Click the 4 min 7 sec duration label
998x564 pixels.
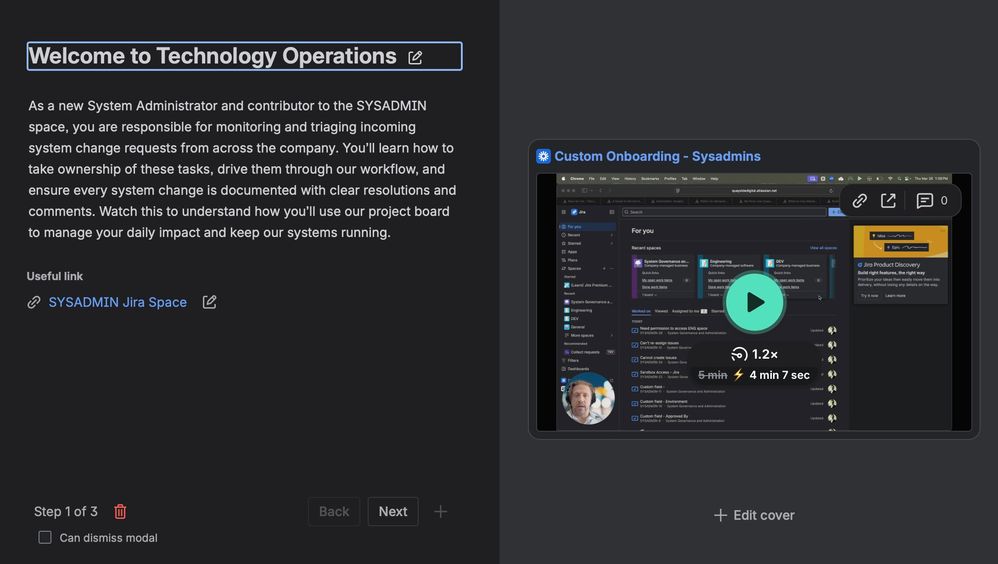point(780,375)
